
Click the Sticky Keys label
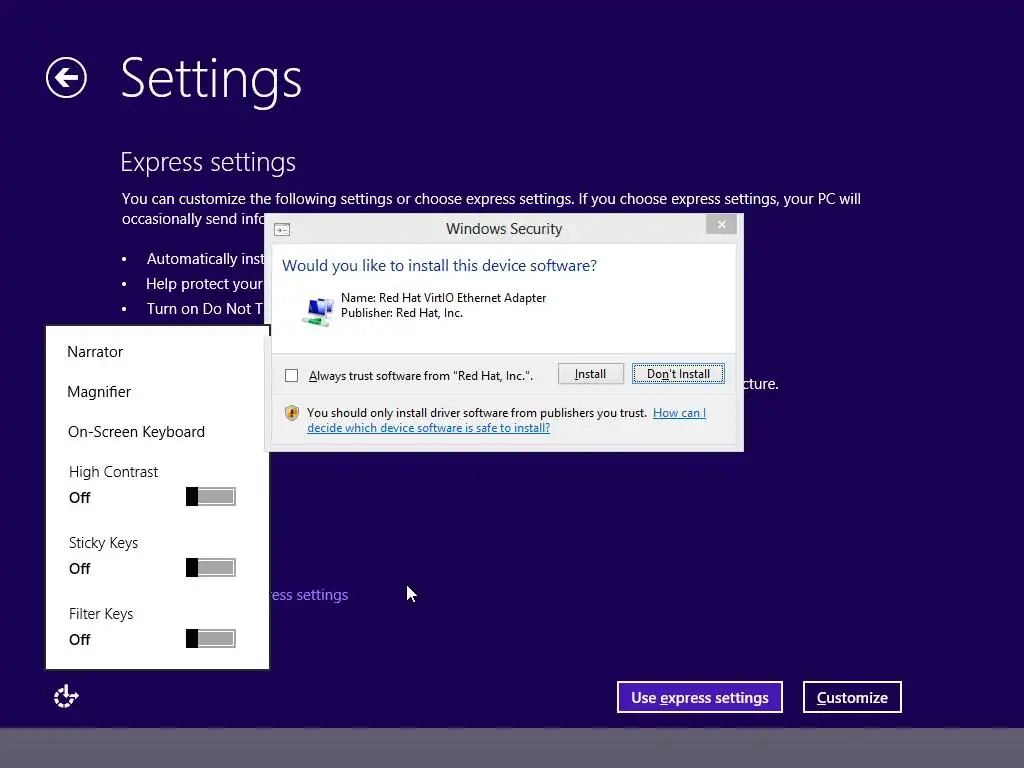click(x=103, y=543)
